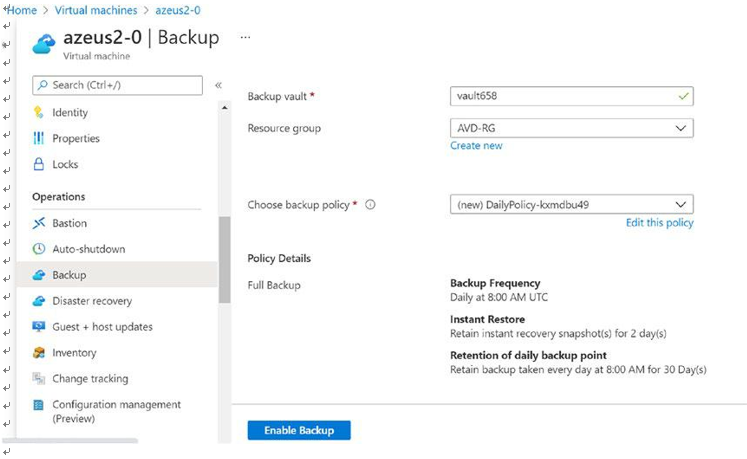
Task: Click the info icon beside backup policy
Action: click(370, 204)
